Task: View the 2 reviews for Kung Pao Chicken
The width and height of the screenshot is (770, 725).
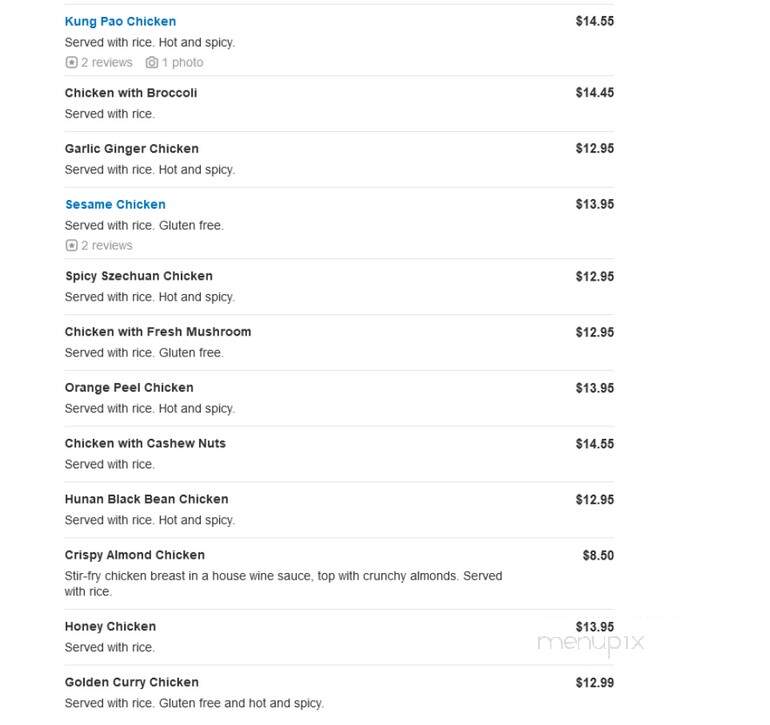Action: 107,62
